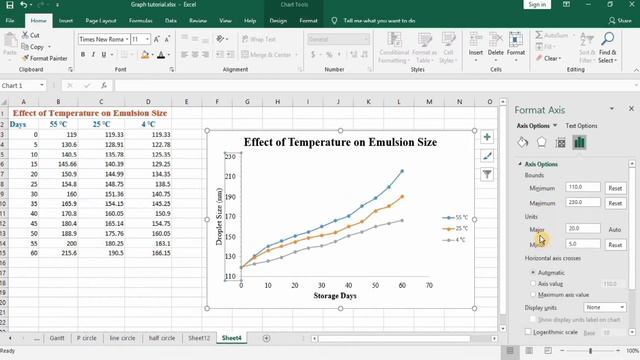Open the Formulas ribbon tab
Screen dimensions: 640x360
(x=140, y=20)
